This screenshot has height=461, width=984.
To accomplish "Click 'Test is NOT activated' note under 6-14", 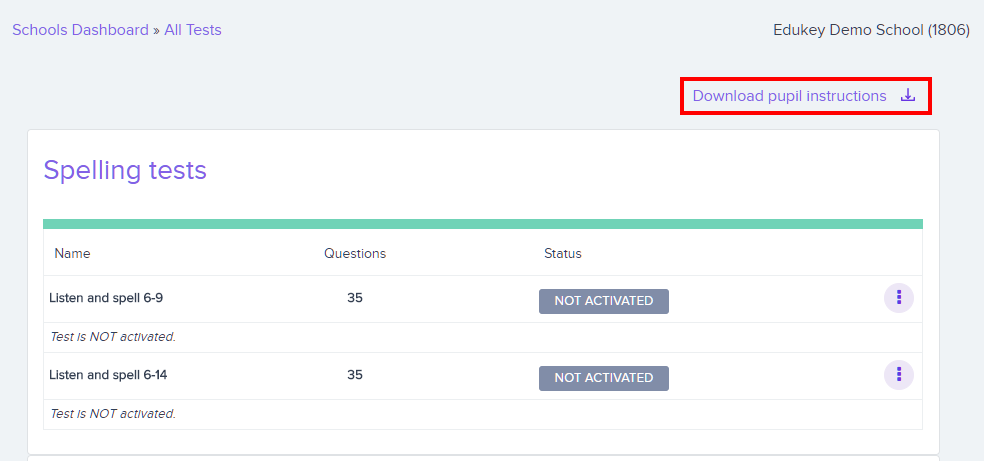I will (113, 414).
